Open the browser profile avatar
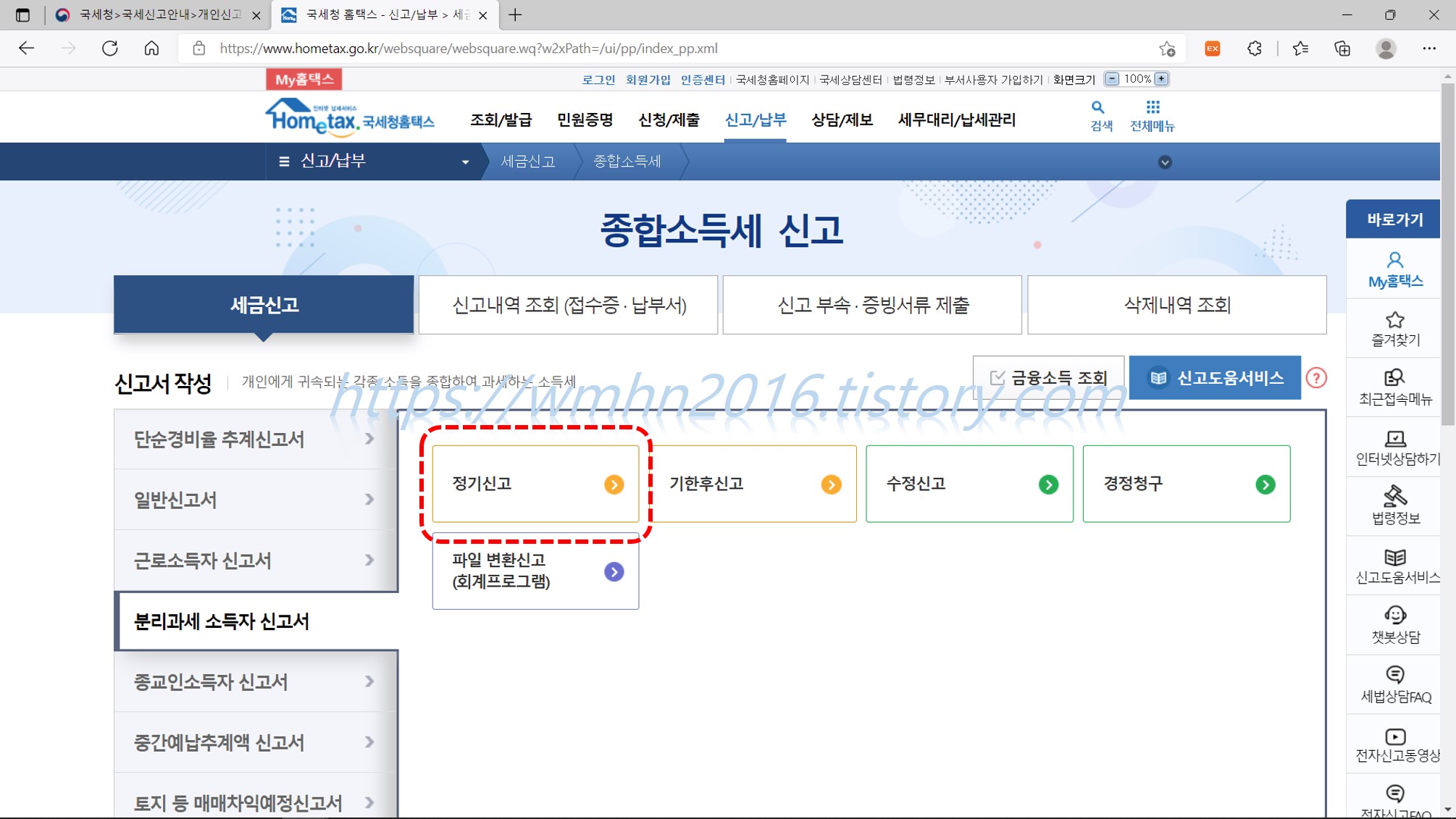The image size is (1456, 819). [1386, 49]
